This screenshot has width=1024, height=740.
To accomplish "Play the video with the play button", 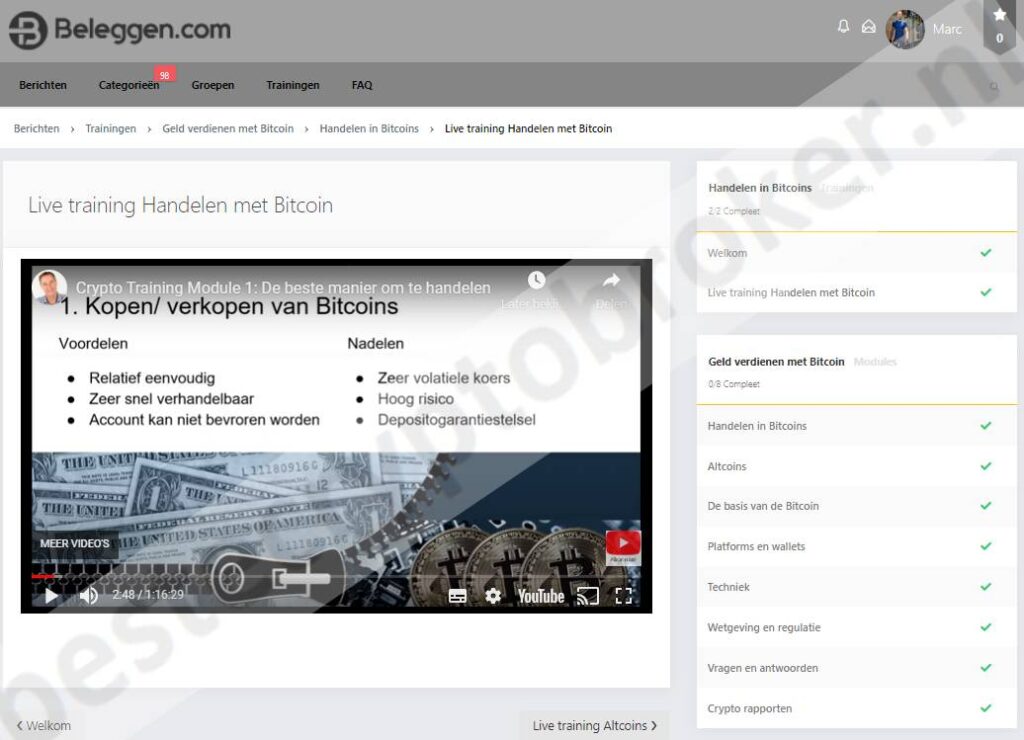I will point(51,596).
